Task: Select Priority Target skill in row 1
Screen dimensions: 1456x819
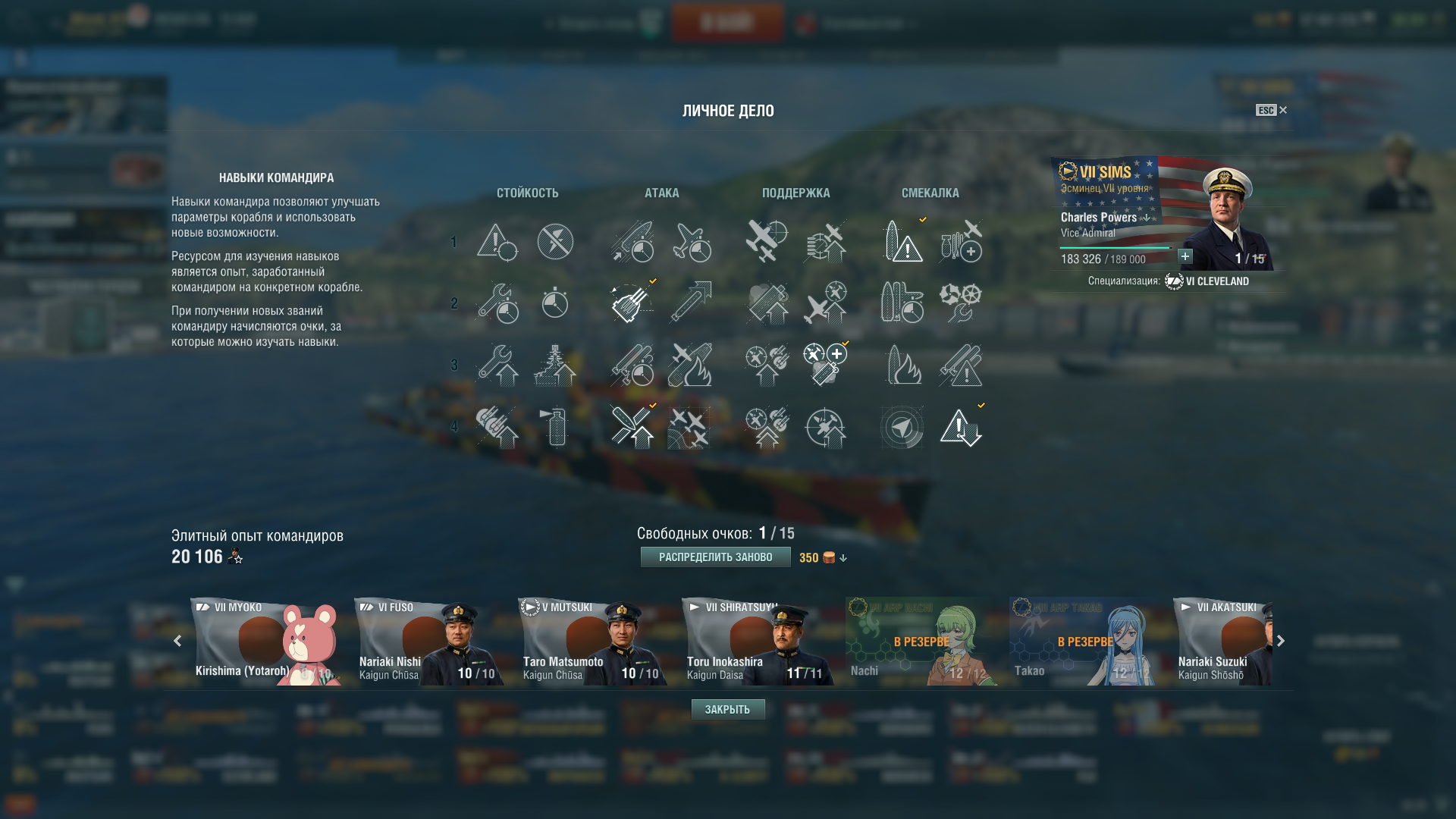Action: pos(497,242)
